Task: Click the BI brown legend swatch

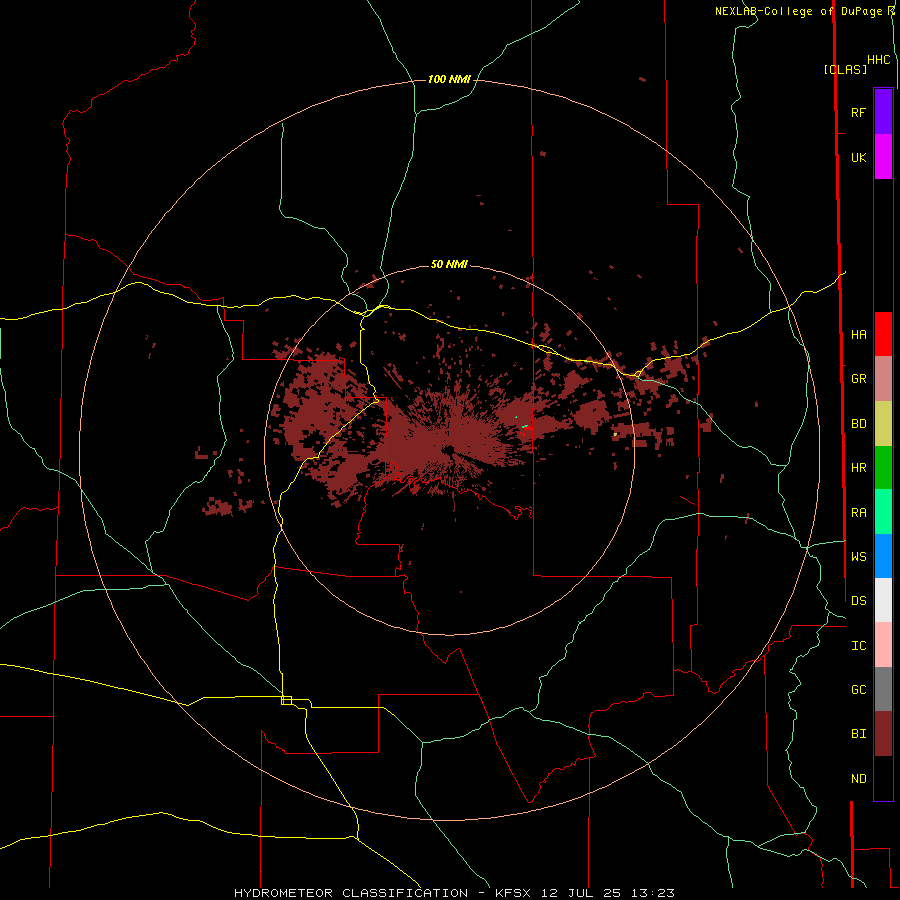Action: pos(883,734)
